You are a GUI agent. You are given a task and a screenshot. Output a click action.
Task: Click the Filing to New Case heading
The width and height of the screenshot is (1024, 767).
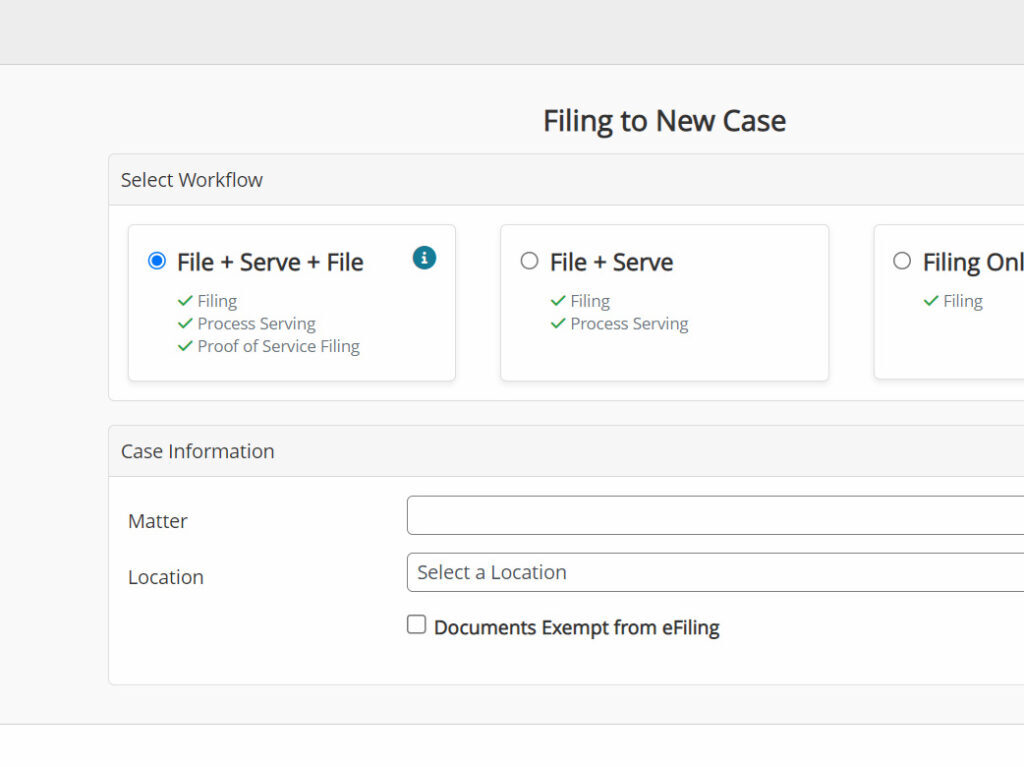tap(664, 121)
